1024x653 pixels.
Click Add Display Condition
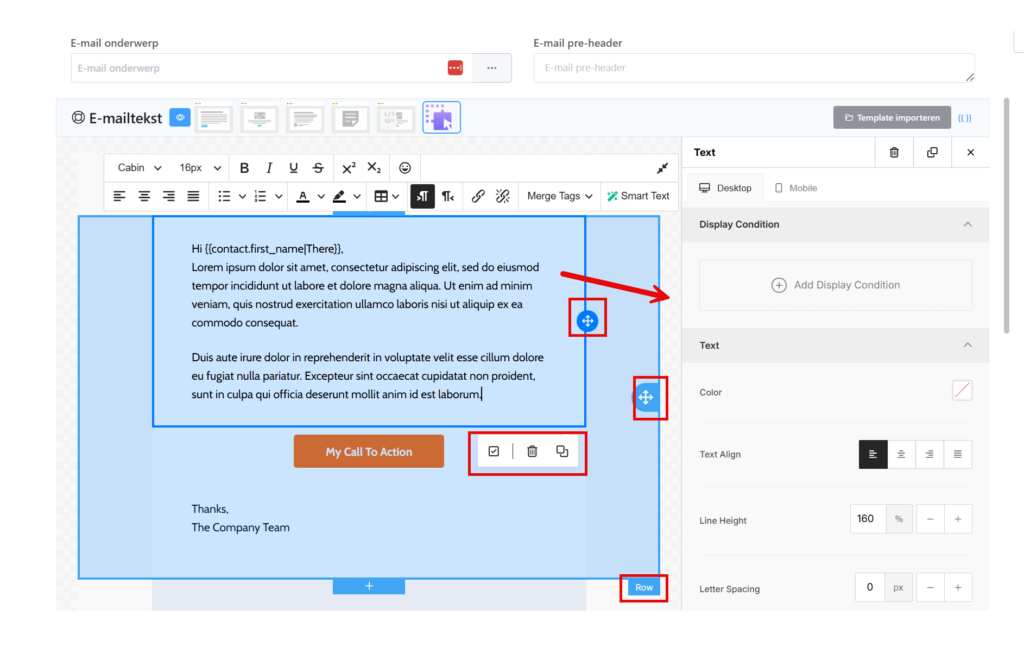click(835, 285)
